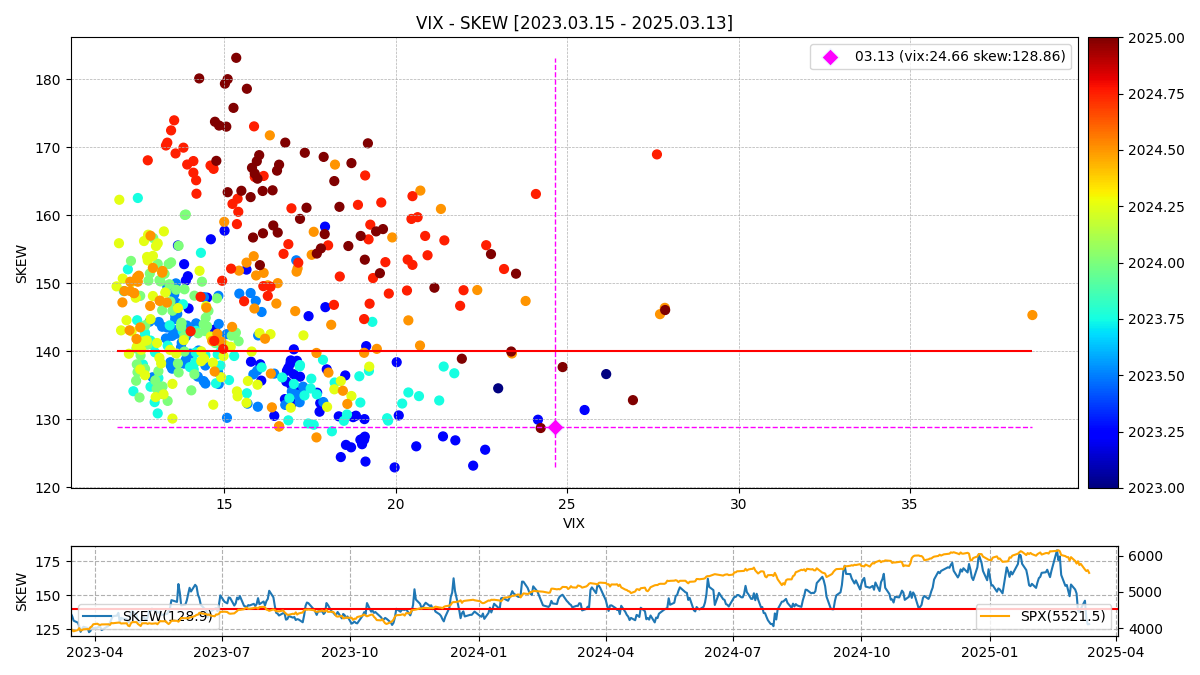Click the 'VIX' x-axis label
This screenshot has width=1200, height=675.
[x=574, y=523]
